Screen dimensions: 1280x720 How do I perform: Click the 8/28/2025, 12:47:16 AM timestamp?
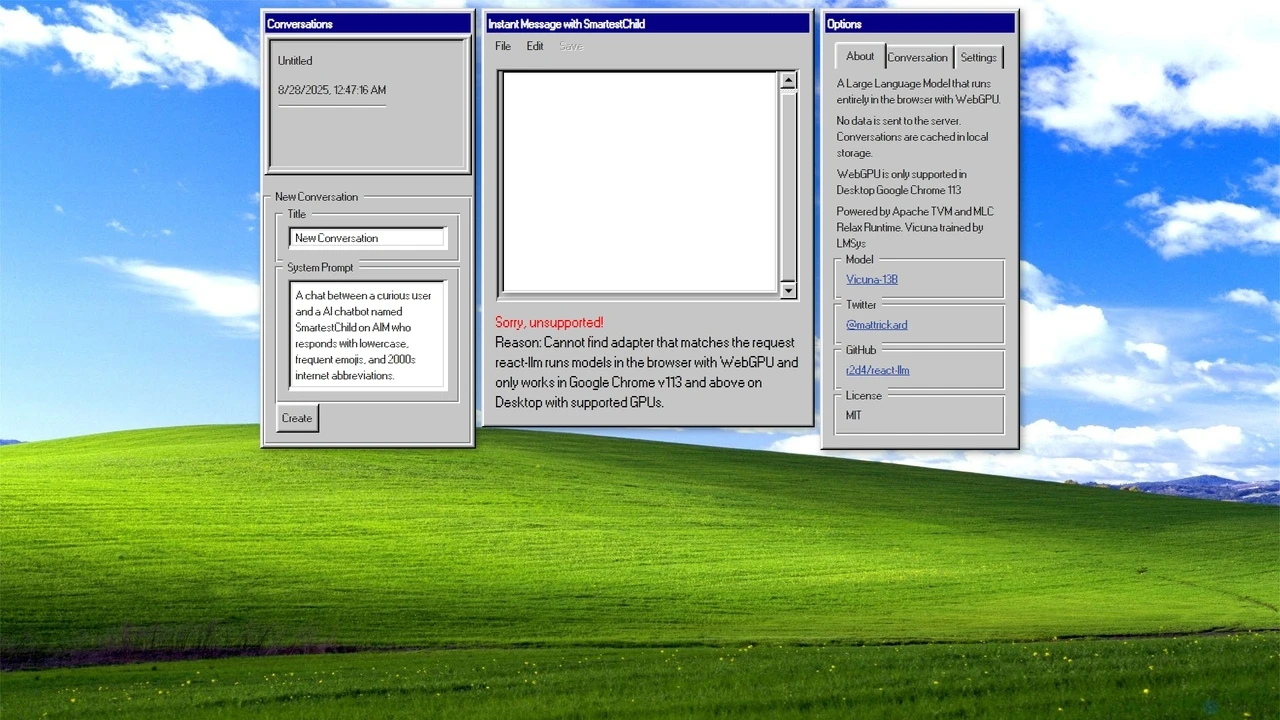[x=332, y=90]
